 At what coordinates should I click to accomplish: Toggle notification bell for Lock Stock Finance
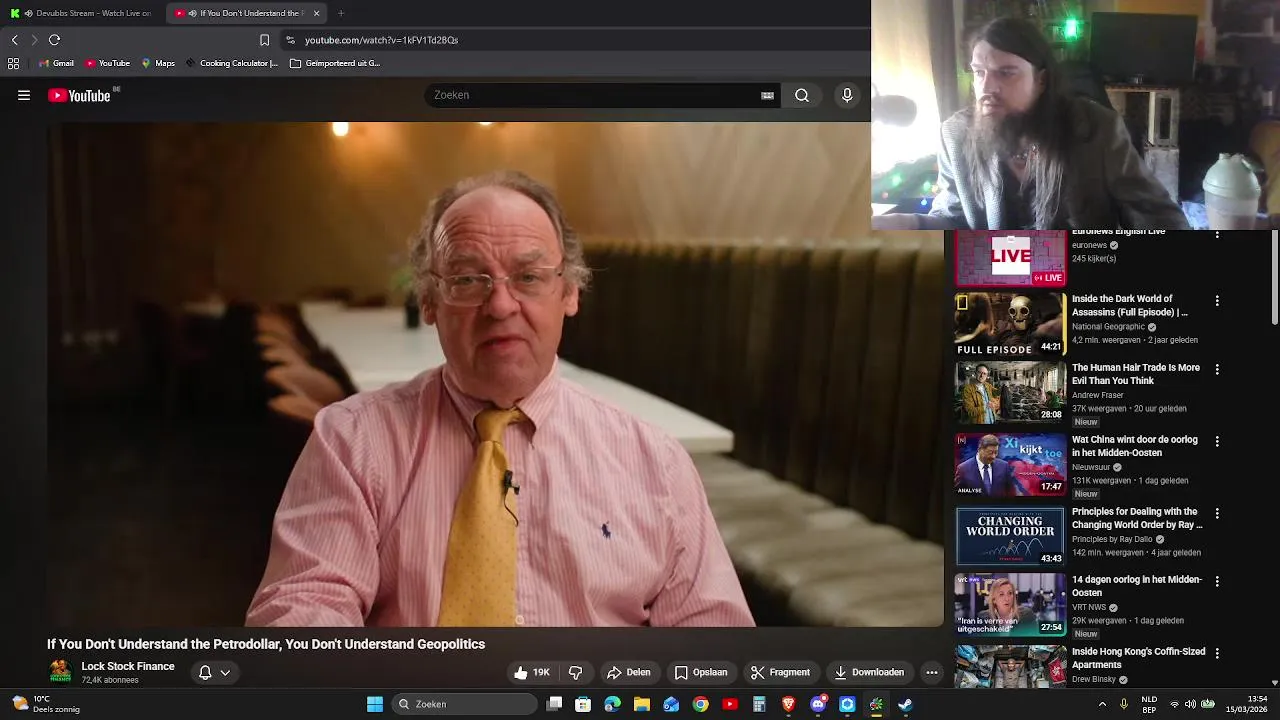[205, 673]
